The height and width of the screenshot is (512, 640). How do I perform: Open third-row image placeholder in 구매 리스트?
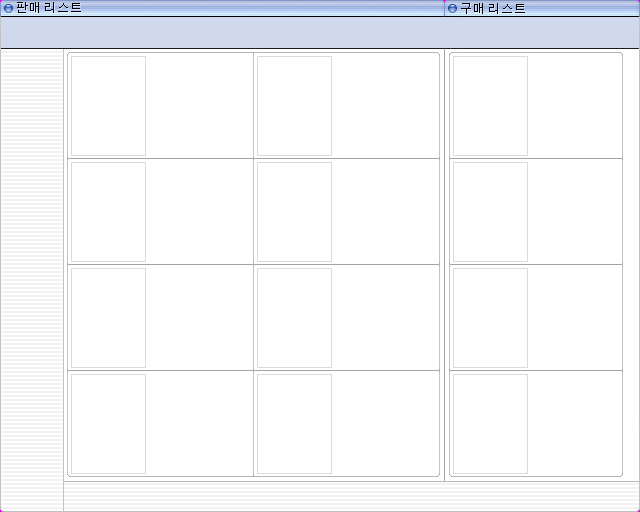tap(490, 318)
